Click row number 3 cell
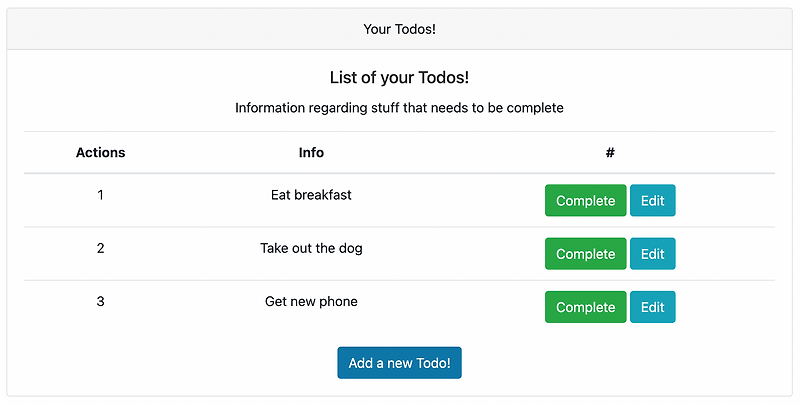Screen dimensions: 800x405 (100, 301)
